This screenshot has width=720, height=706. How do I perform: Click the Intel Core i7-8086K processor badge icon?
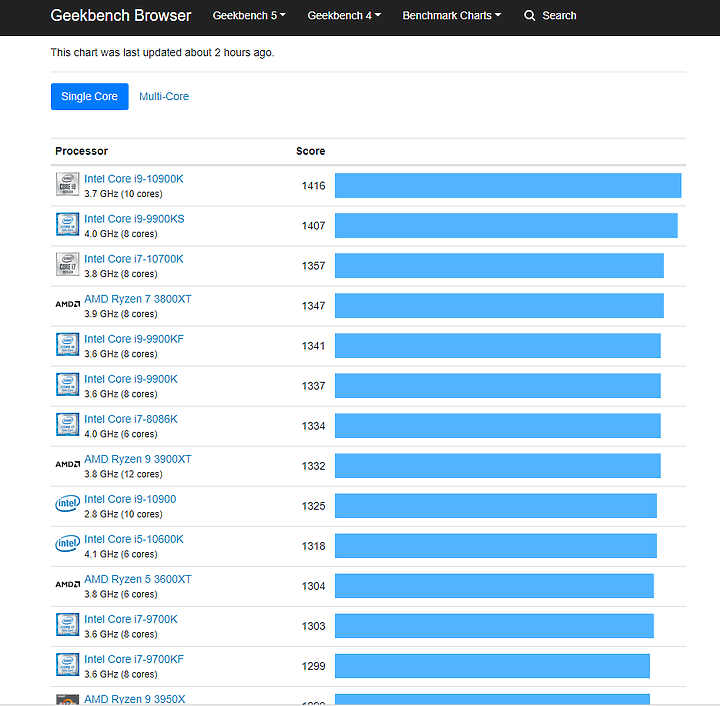(68, 424)
